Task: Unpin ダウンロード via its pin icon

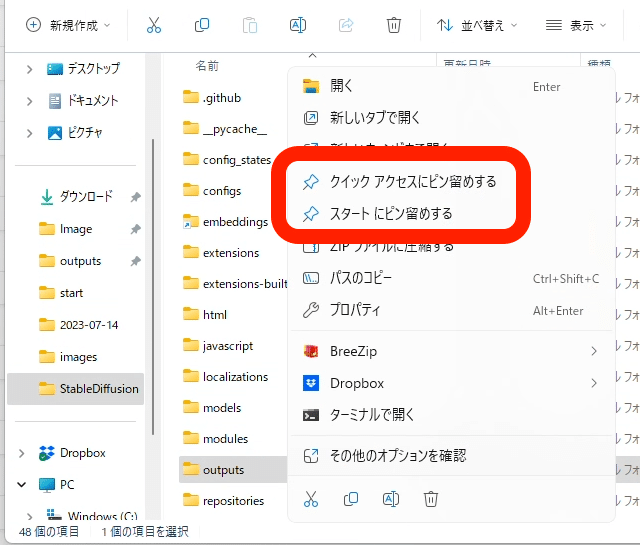Action: [x=136, y=197]
